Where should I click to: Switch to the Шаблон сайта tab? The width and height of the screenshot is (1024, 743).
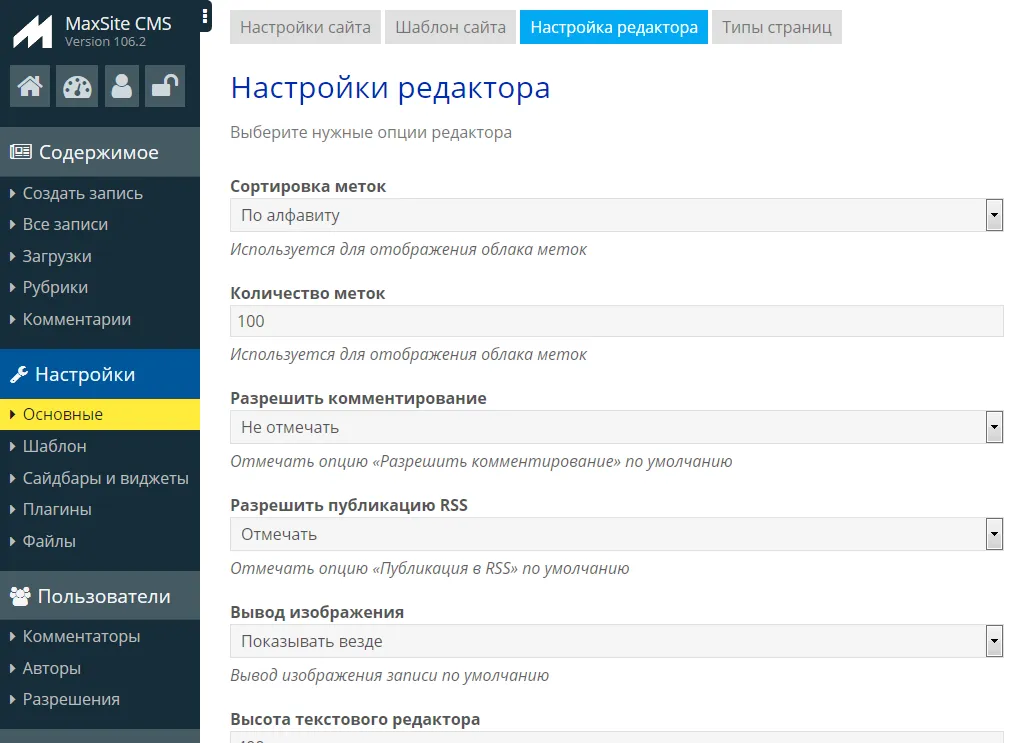coord(450,28)
